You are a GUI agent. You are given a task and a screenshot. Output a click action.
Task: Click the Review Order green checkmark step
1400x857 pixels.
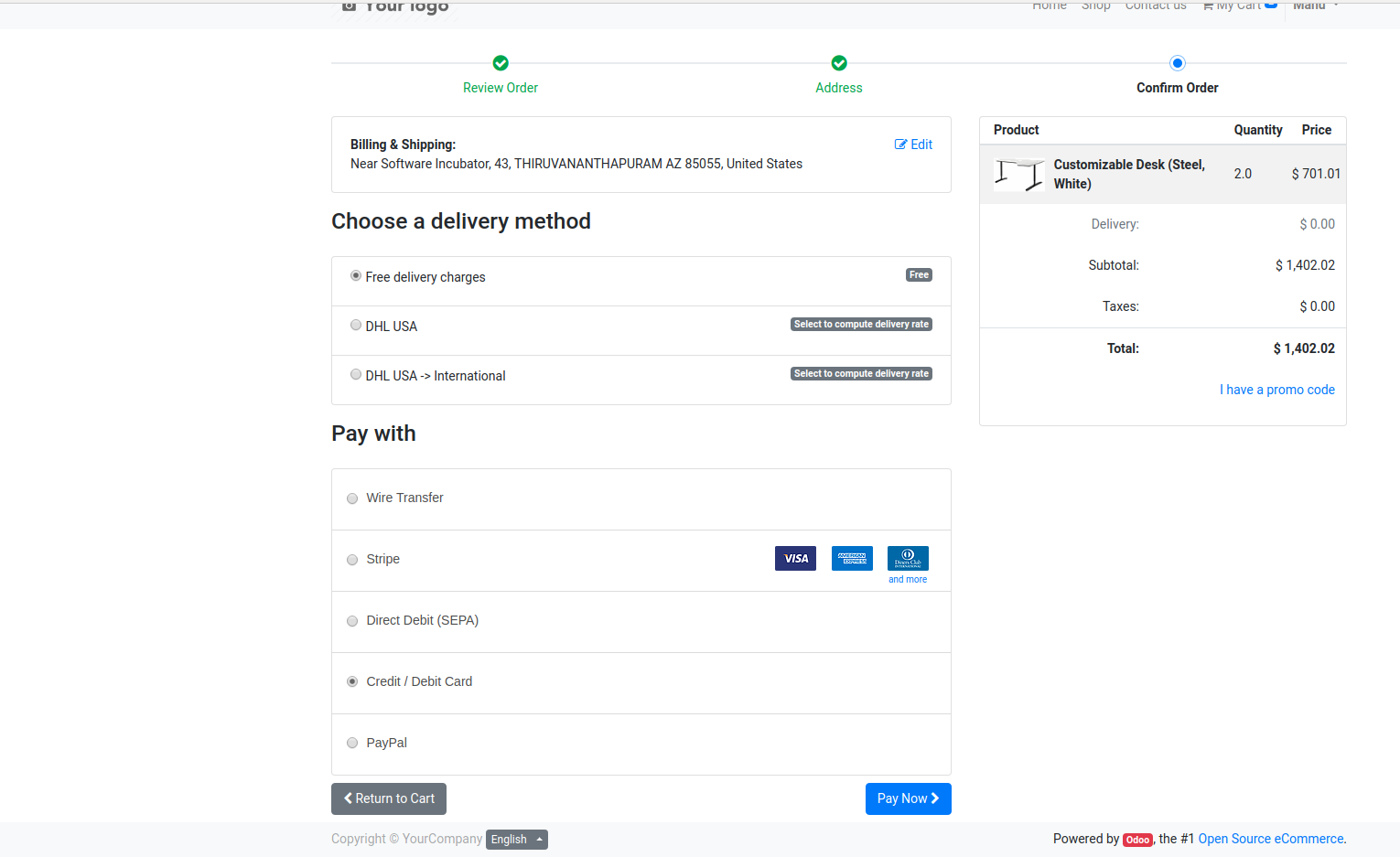point(501,63)
